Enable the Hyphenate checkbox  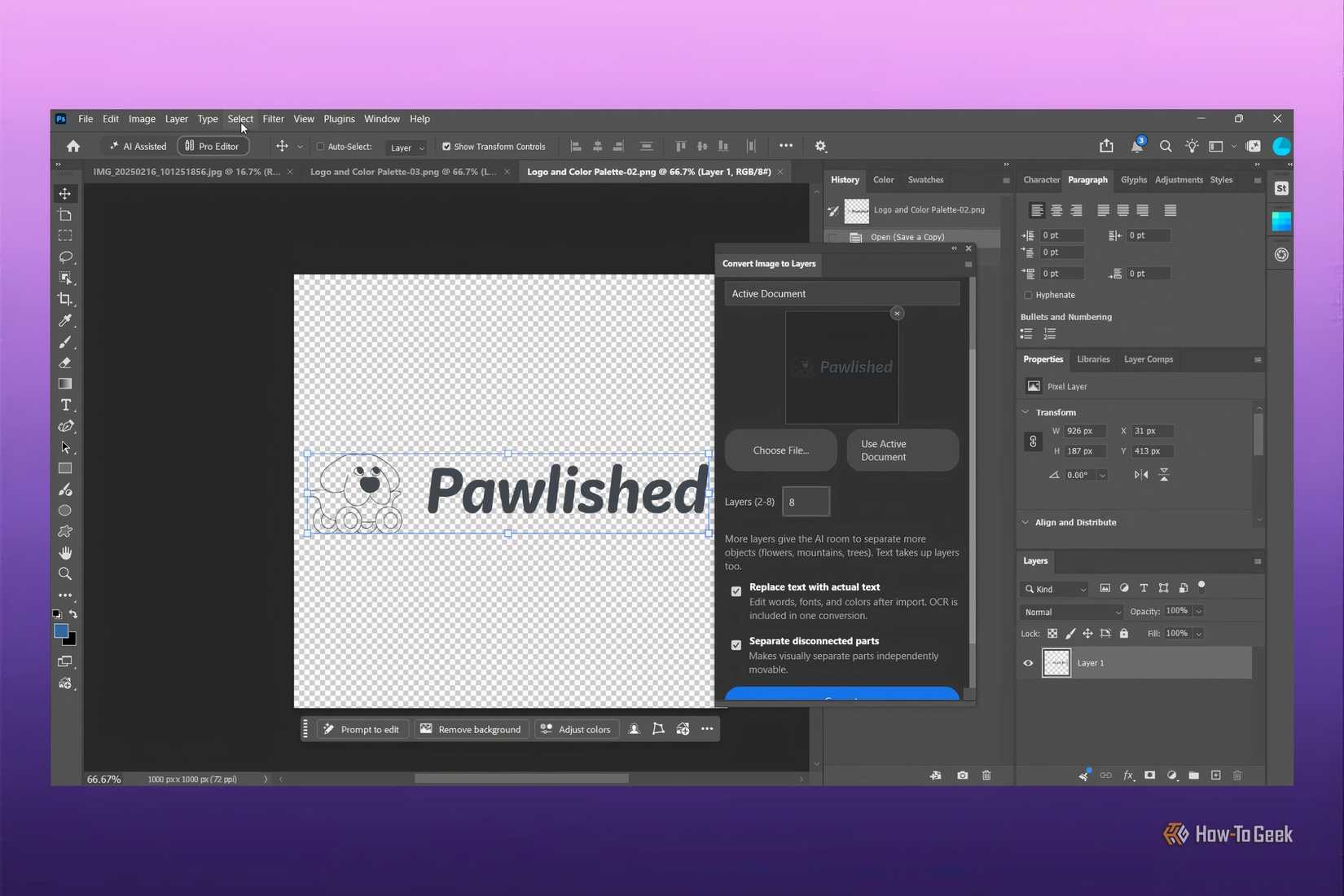[x=1028, y=295]
